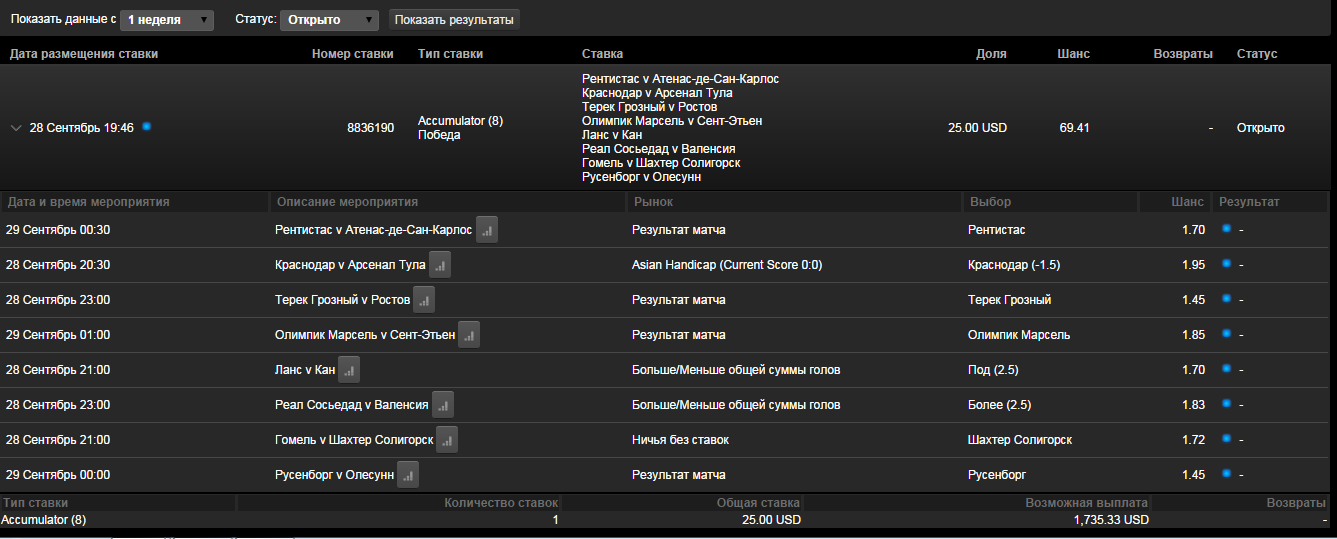Viewport: 1337px width, 539px height.
Task: Open the '1 неделя' period dropdown
Action: point(166,20)
